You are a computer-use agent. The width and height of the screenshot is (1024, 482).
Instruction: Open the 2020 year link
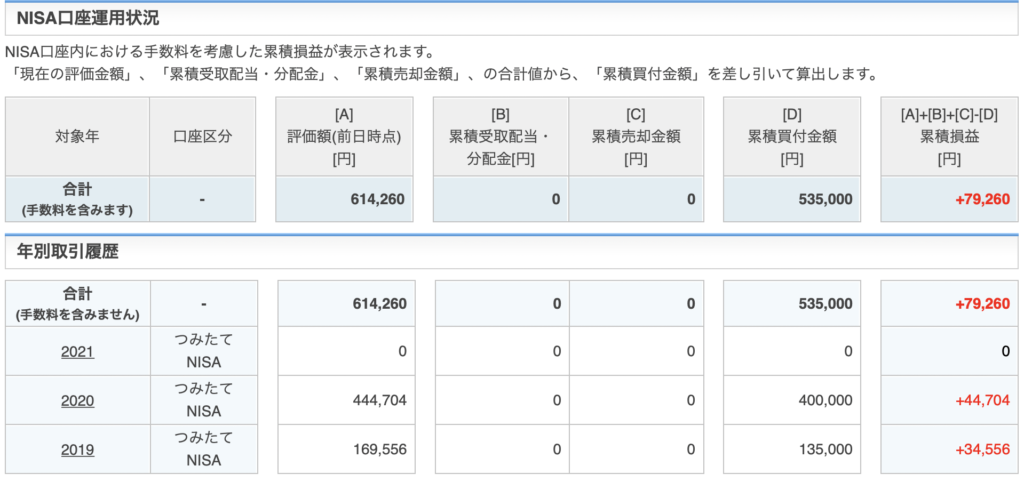click(77, 400)
